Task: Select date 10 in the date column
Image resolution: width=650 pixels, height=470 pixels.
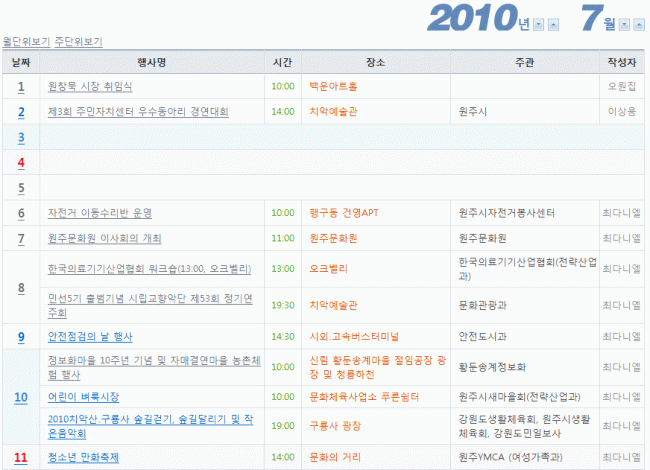Action: [x=20, y=397]
